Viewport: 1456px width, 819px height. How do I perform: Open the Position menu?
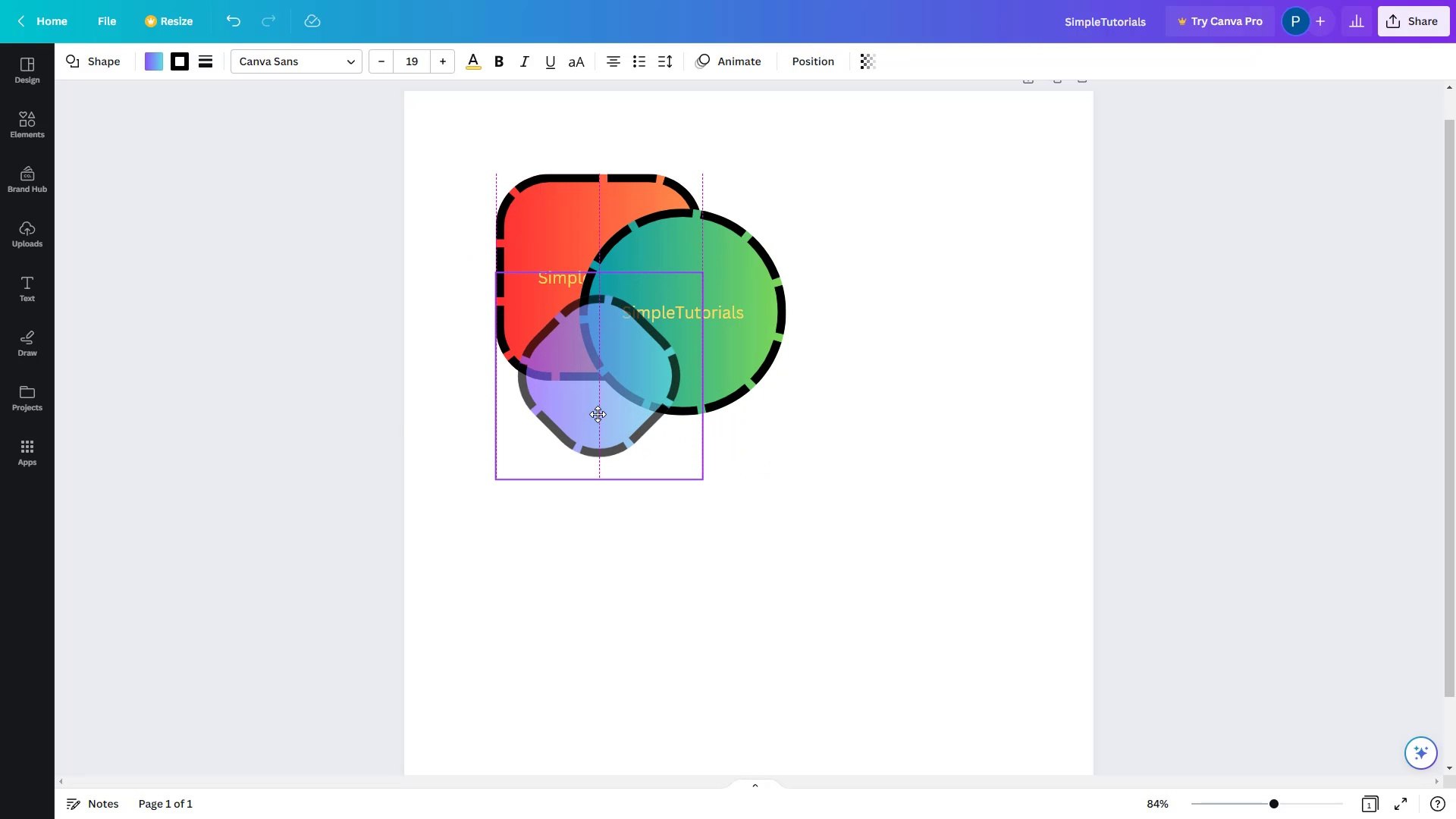pyautogui.click(x=812, y=61)
